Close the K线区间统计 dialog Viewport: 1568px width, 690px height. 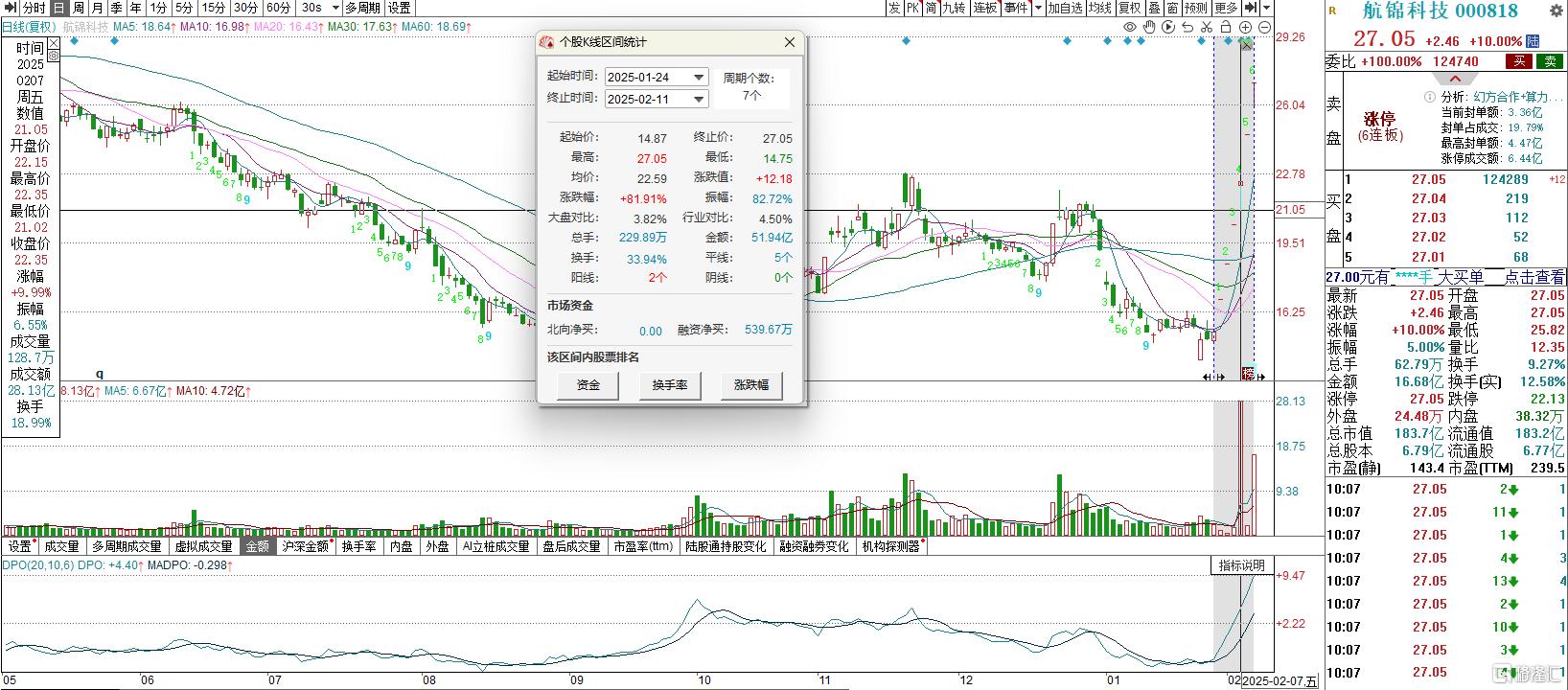(790, 42)
